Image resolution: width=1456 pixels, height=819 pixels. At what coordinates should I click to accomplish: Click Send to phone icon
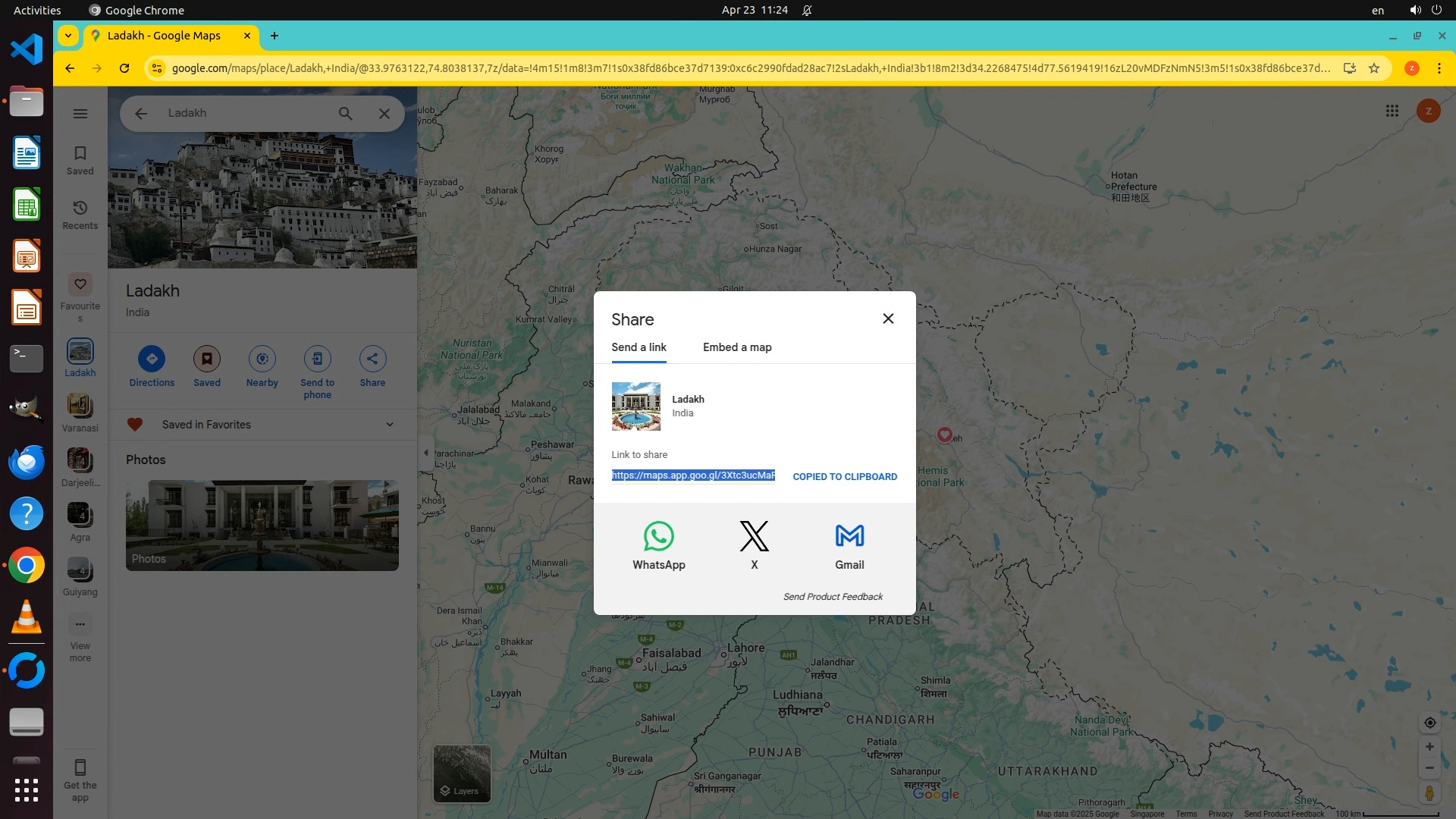coord(317,359)
